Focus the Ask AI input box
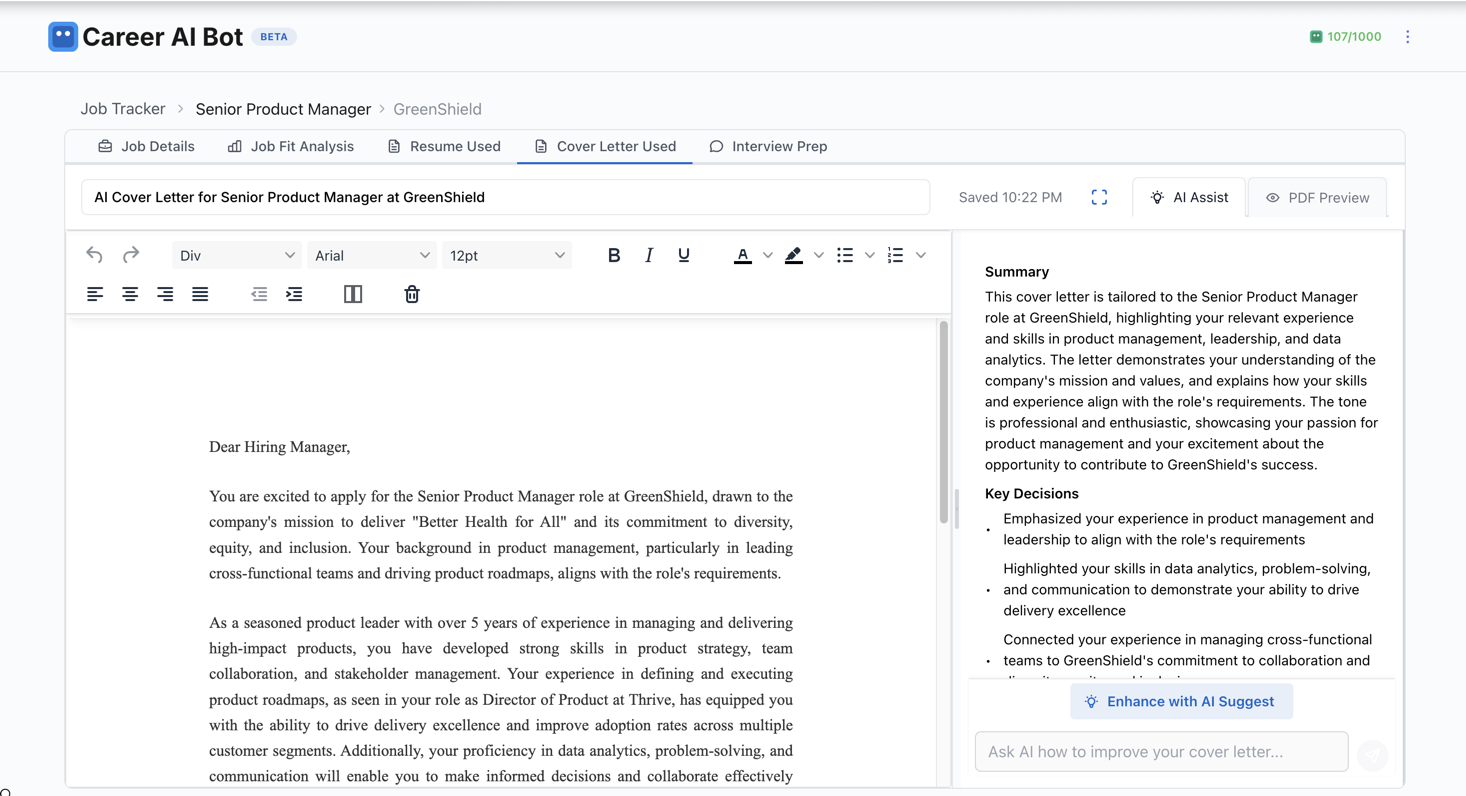Image resolution: width=1466 pixels, height=796 pixels. 1161,752
